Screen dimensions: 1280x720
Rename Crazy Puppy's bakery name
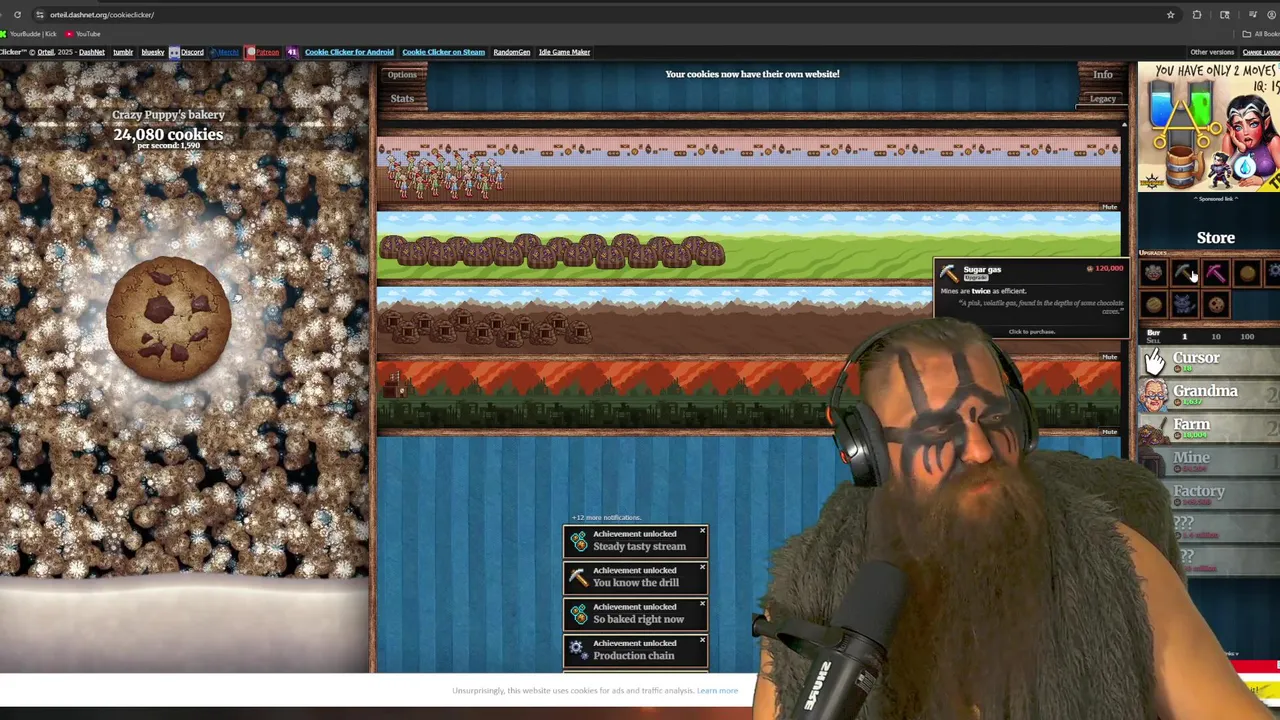click(168, 115)
